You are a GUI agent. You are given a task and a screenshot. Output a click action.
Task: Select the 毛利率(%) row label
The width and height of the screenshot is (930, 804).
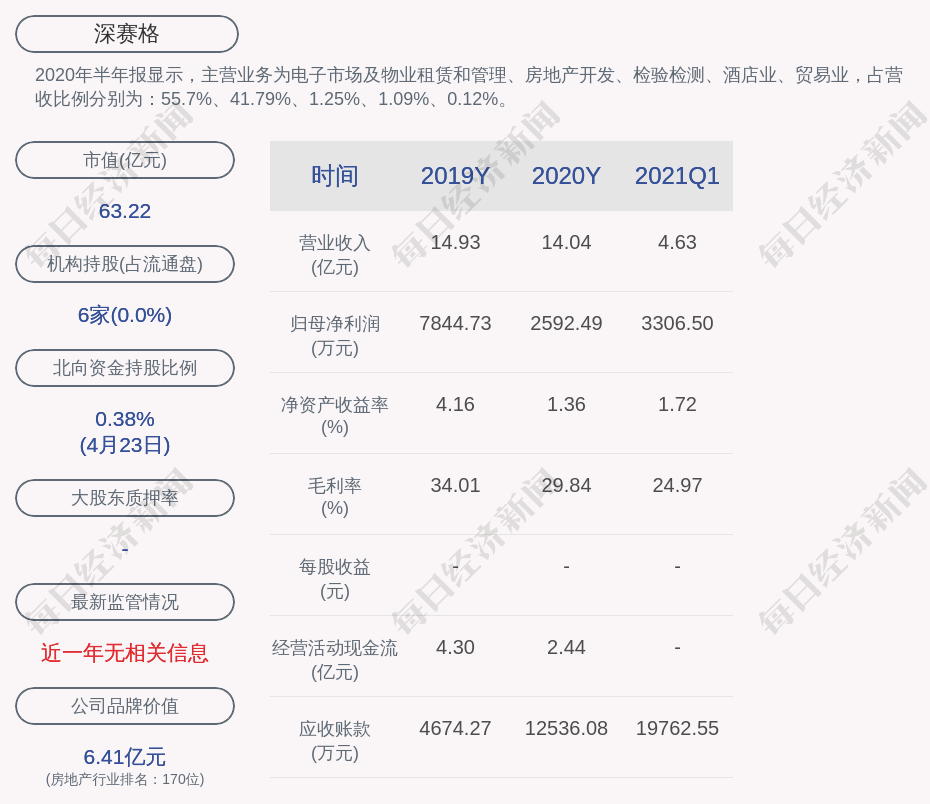[x=335, y=497]
